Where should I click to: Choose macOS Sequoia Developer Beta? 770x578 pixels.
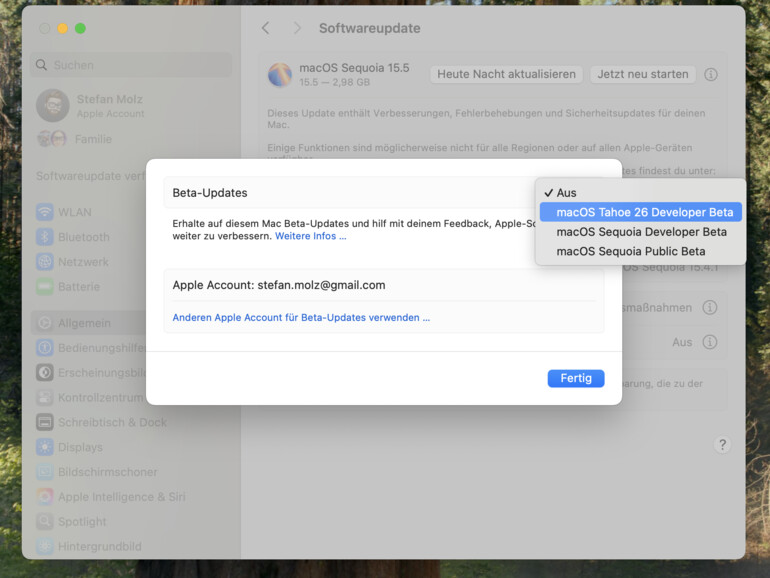[640, 232]
